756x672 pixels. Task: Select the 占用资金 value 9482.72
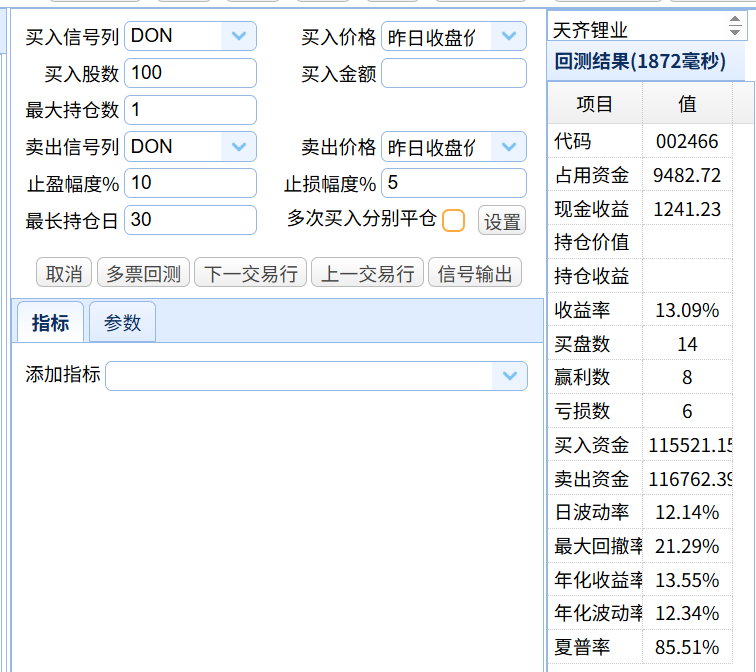tap(688, 175)
